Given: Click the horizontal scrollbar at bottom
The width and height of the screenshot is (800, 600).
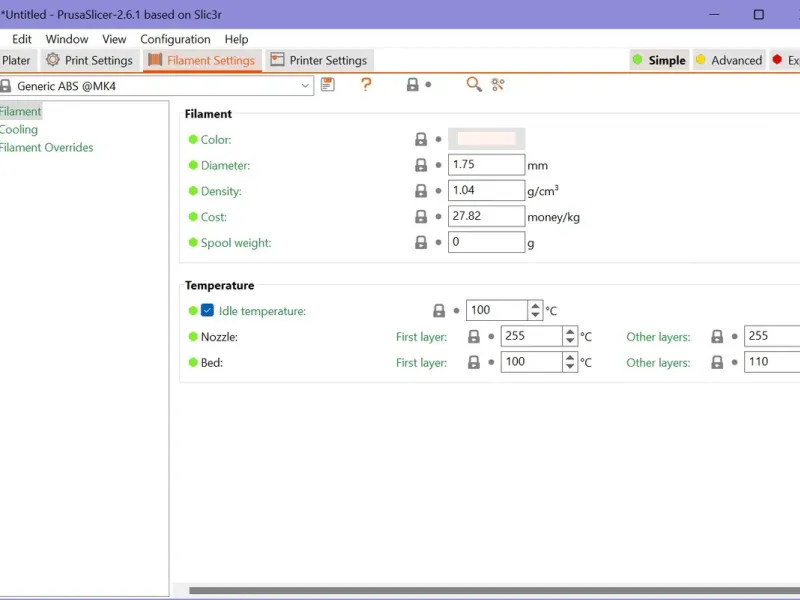Looking at the screenshot, I should pyautogui.click(x=494, y=590).
